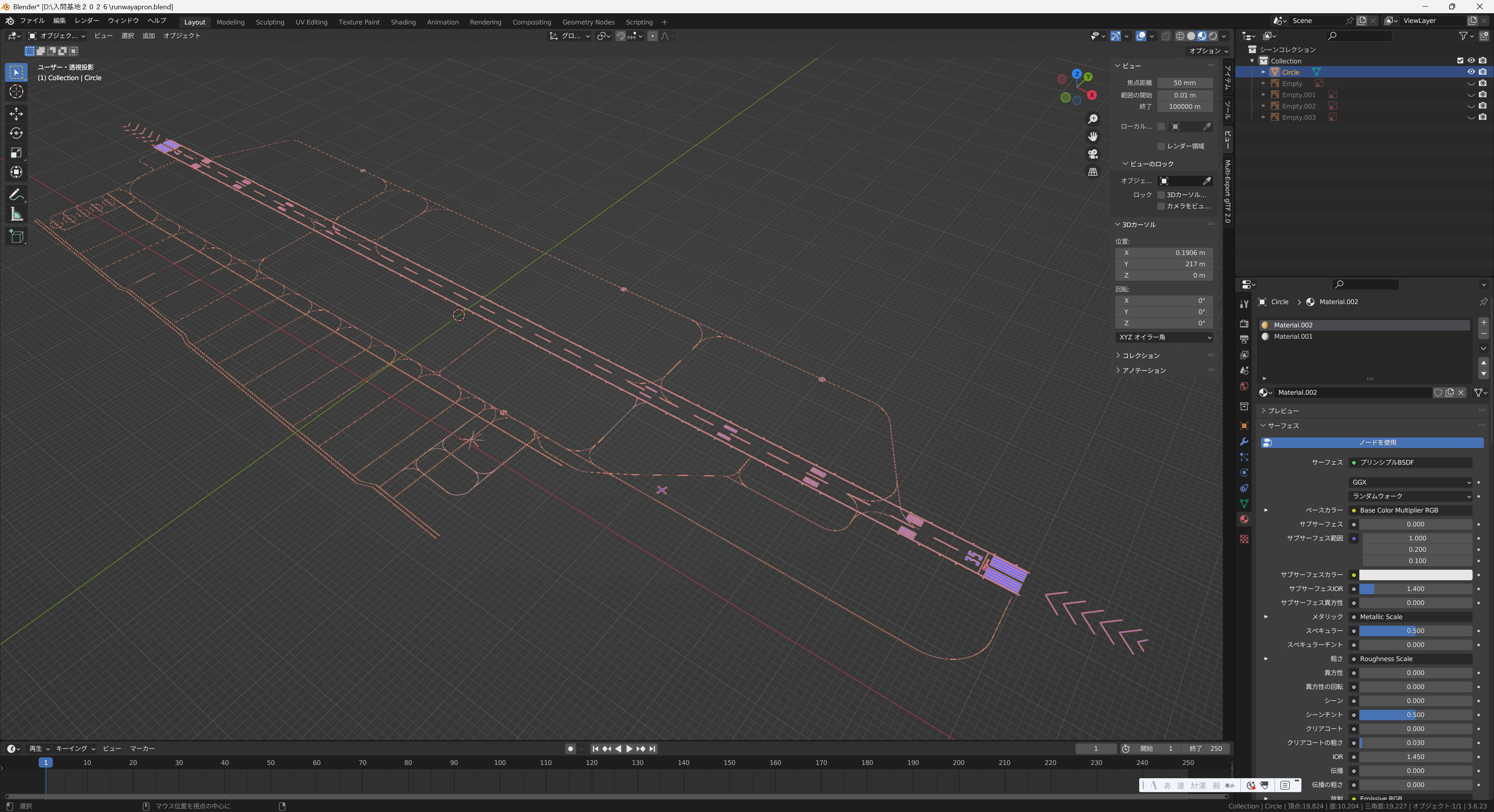This screenshot has height=812, width=1494.
Task: Click the red X axis gizmo ball
Action: 1092,95
